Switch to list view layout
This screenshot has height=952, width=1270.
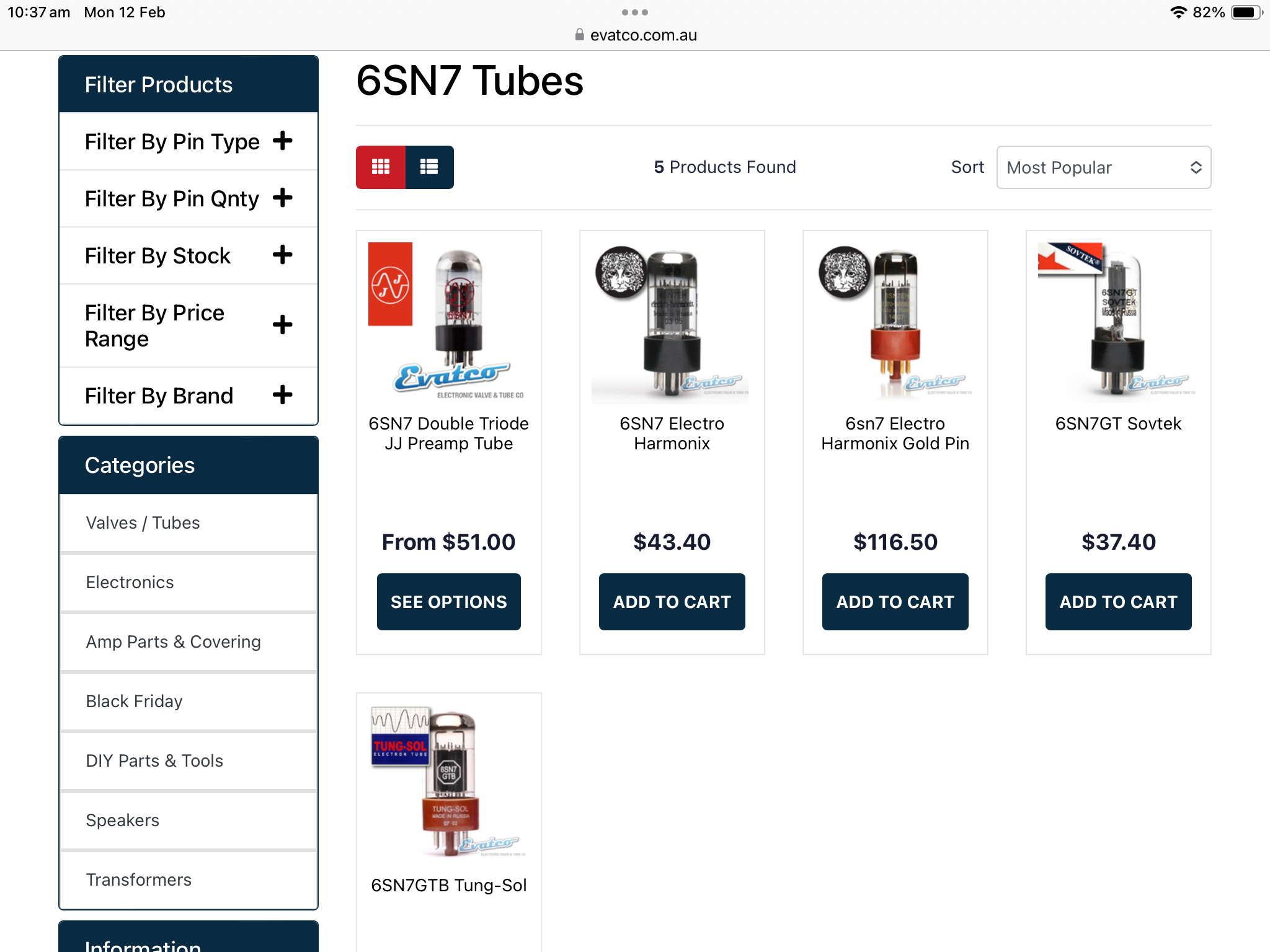(x=429, y=167)
